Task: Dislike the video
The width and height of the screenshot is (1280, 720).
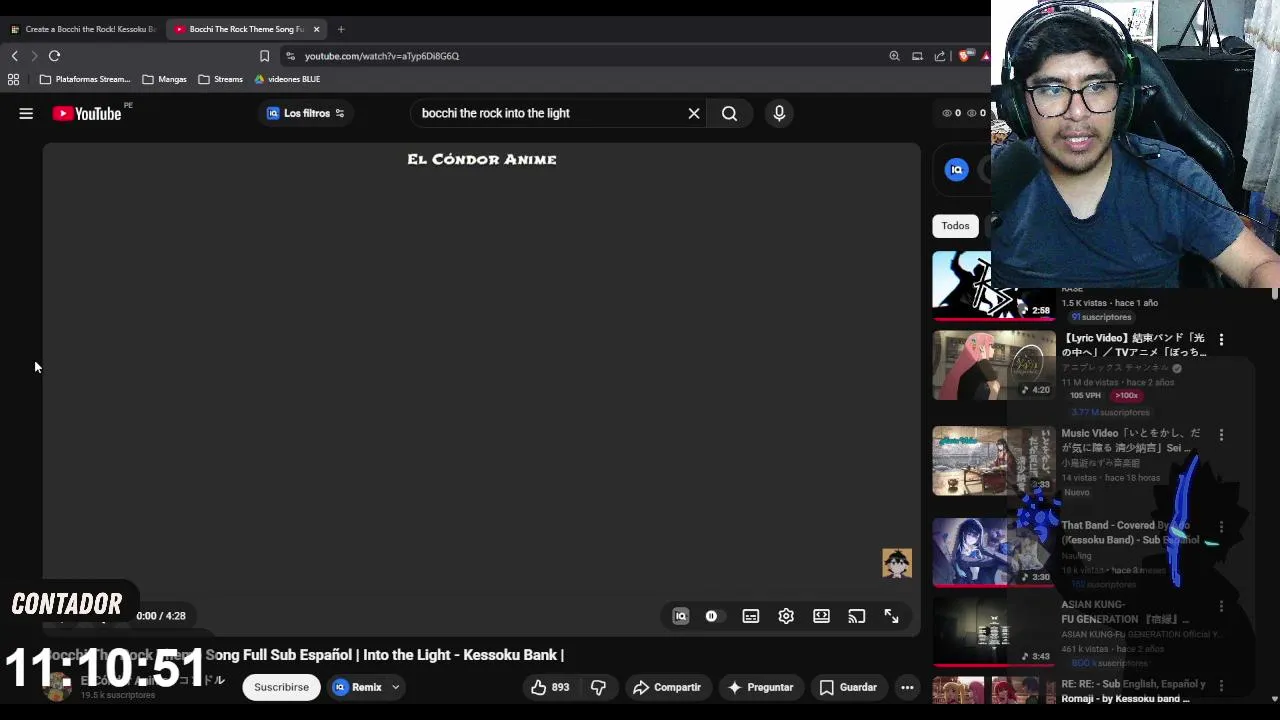Action: coord(598,687)
